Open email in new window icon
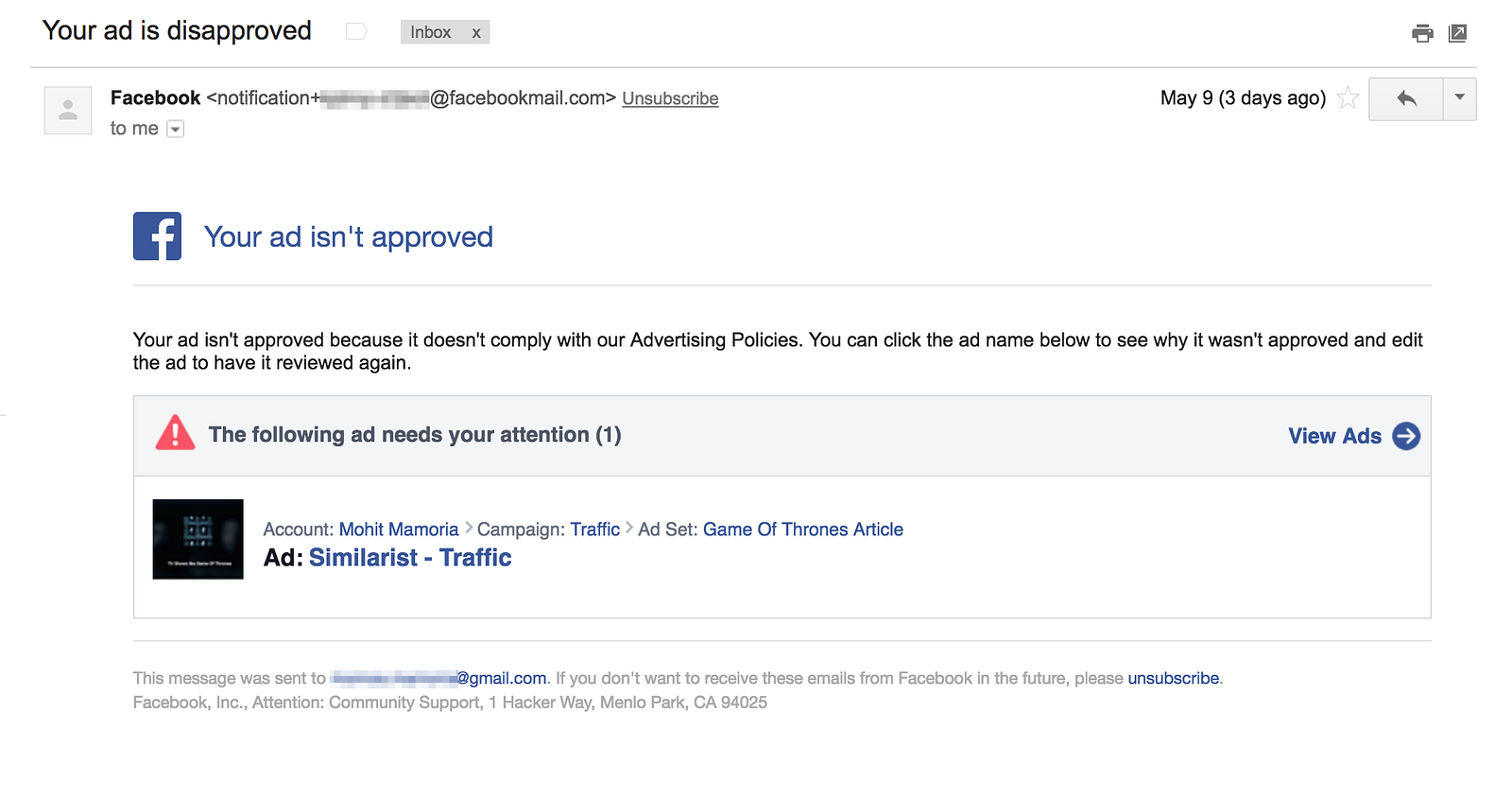Viewport: 1512px width, 799px height. (1458, 33)
